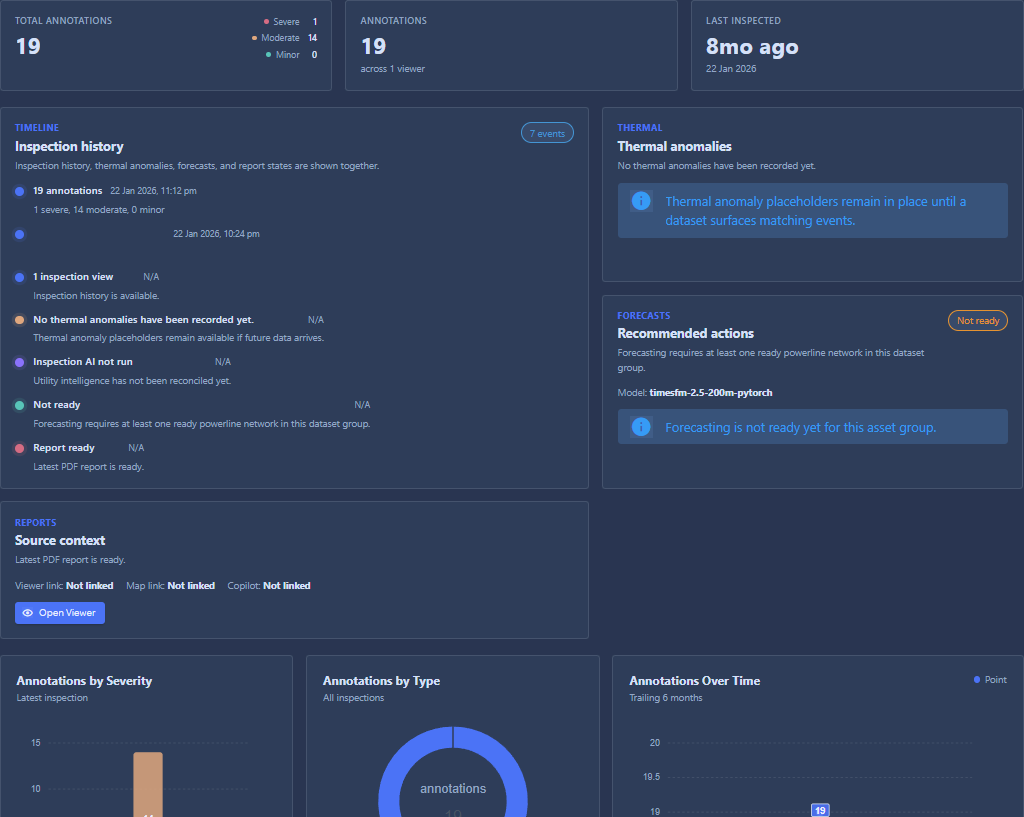Click 'Inspection AI not run' entry
Image resolution: width=1024 pixels, height=817 pixels.
(x=83, y=362)
